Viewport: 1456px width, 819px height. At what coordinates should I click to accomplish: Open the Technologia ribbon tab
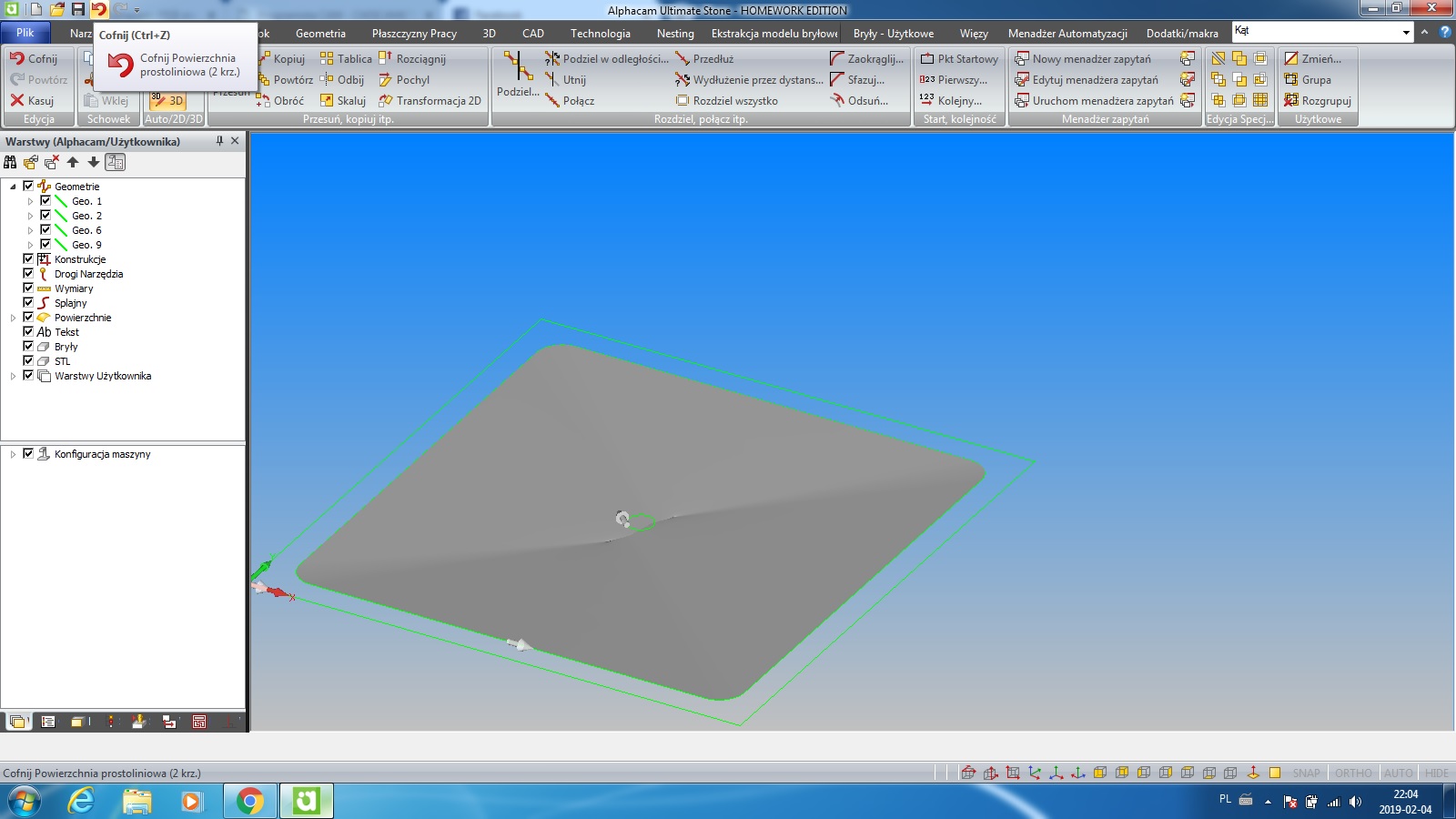tap(600, 34)
